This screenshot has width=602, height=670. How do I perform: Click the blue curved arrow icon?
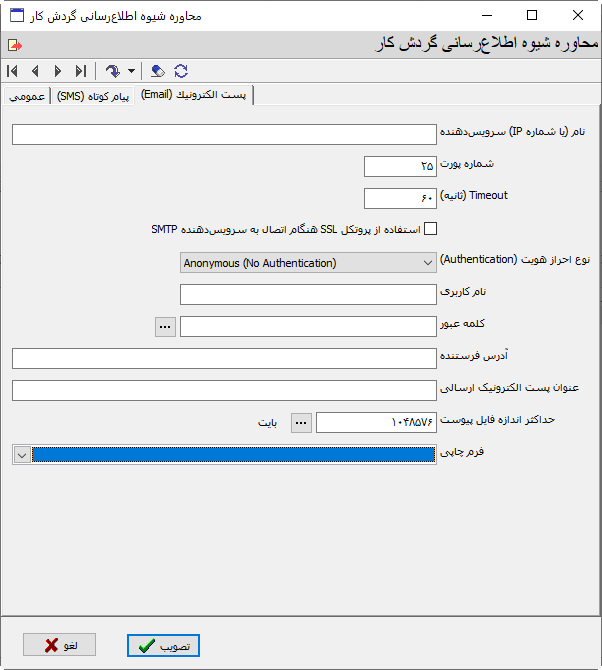(x=113, y=71)
